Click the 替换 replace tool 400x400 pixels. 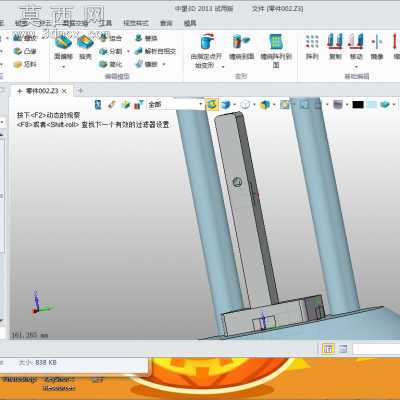tap(146, 38)
